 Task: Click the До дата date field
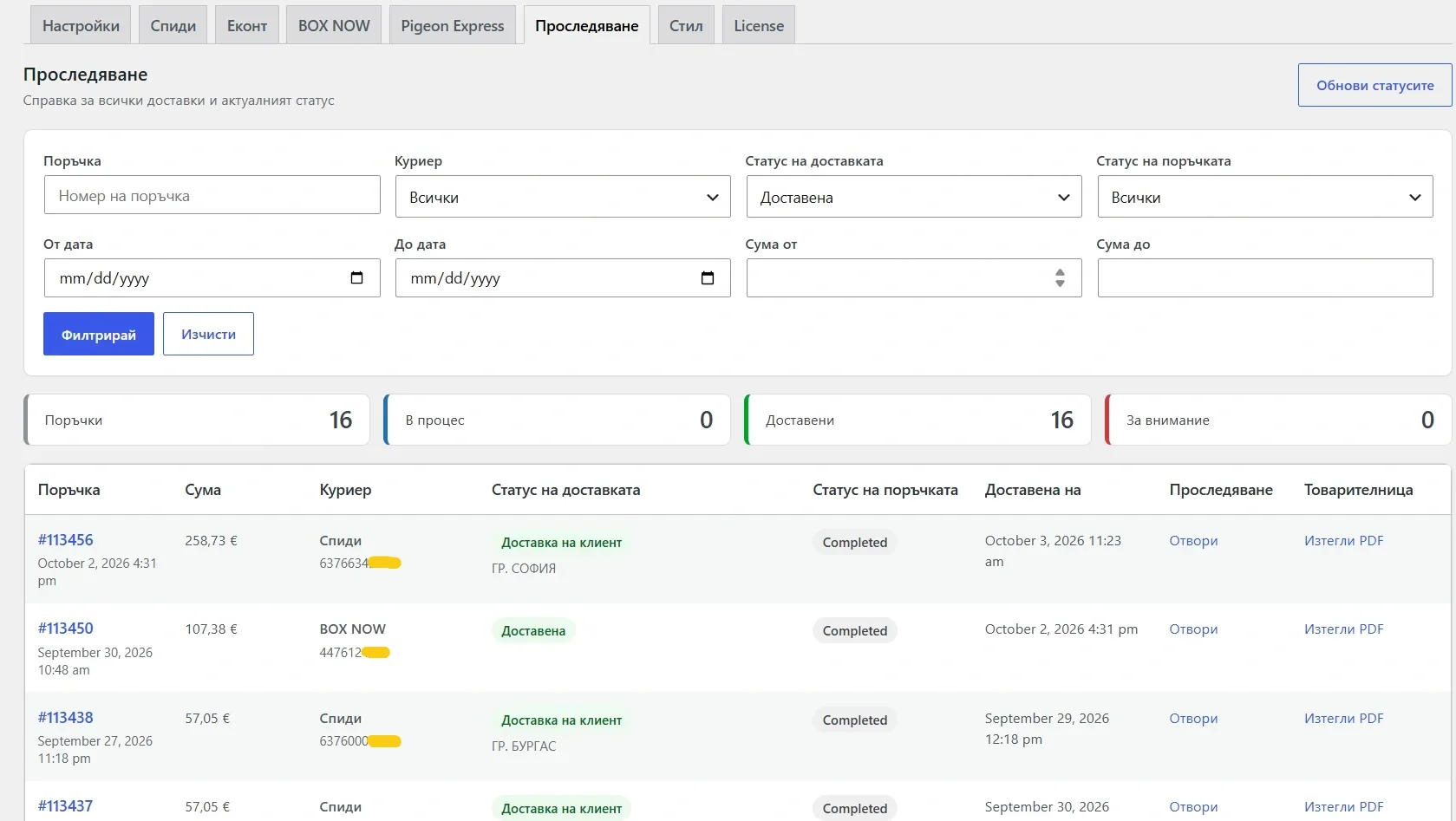563,278
